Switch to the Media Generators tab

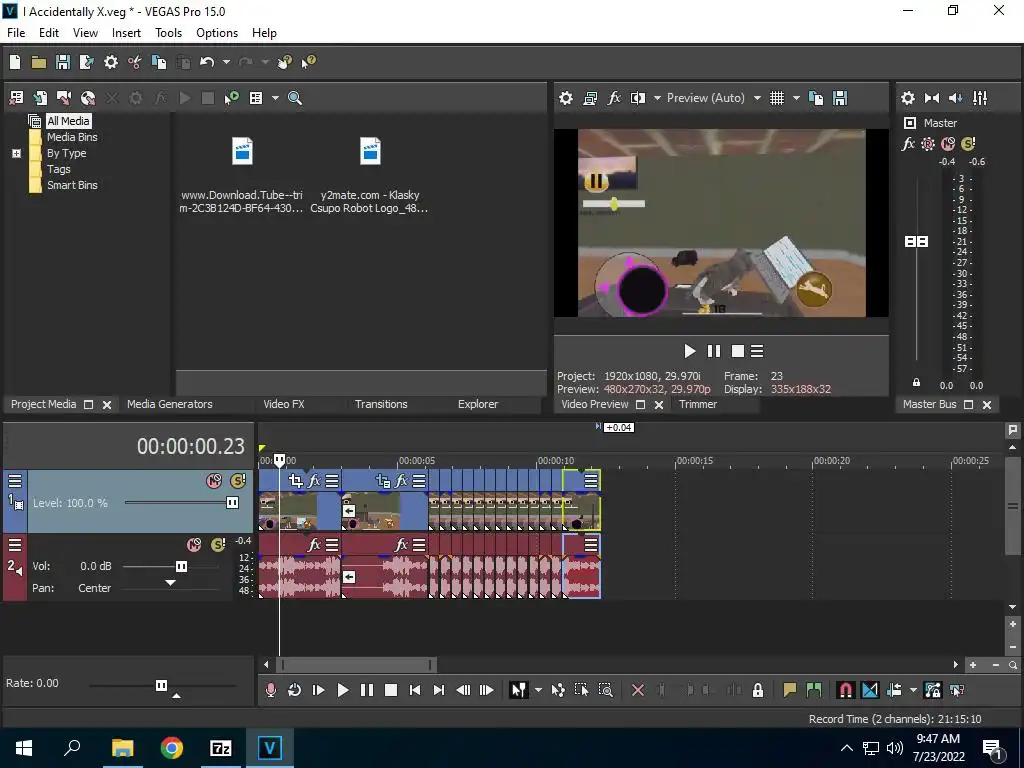[x=170, y=404]
